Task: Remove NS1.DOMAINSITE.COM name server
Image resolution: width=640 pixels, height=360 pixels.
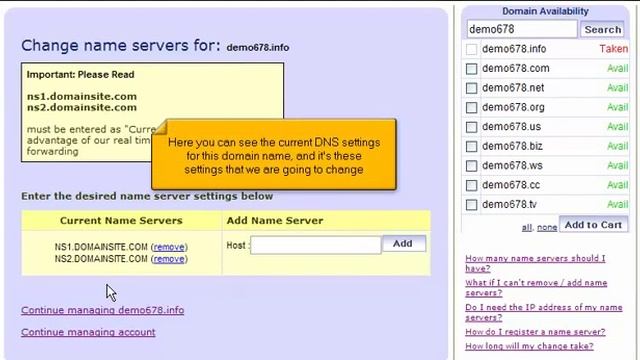Action: pyautogui.click(x=169, y=247)
